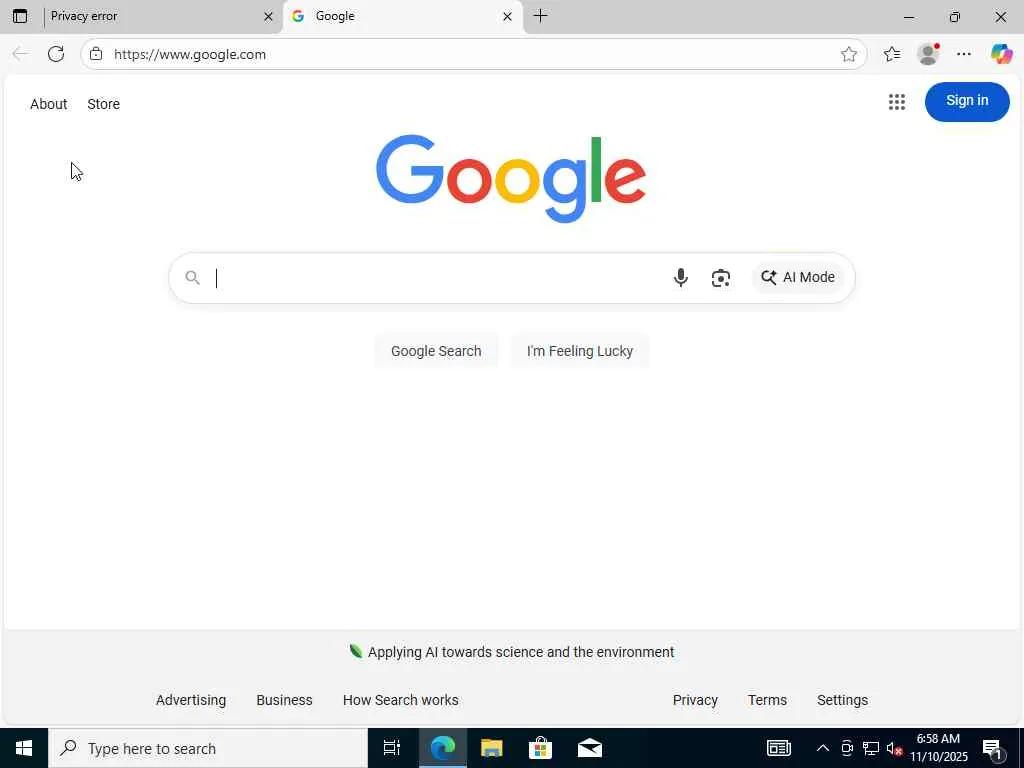Open Settings and more ellipsis menu
Screen dimensions: 1024x768
pyautogui.click(x=964, y=54)
